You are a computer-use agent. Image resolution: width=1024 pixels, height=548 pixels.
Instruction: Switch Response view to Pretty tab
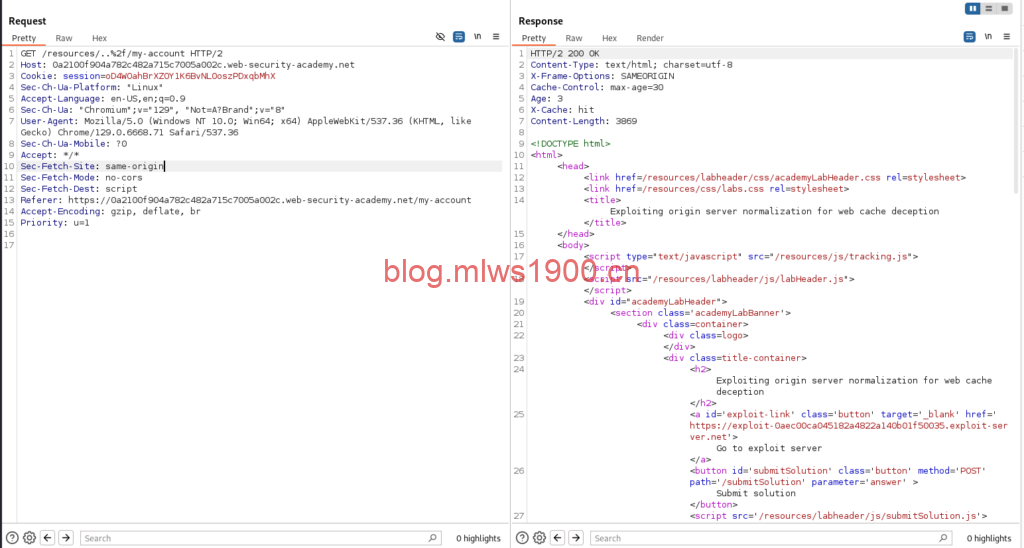pos(534,38)
